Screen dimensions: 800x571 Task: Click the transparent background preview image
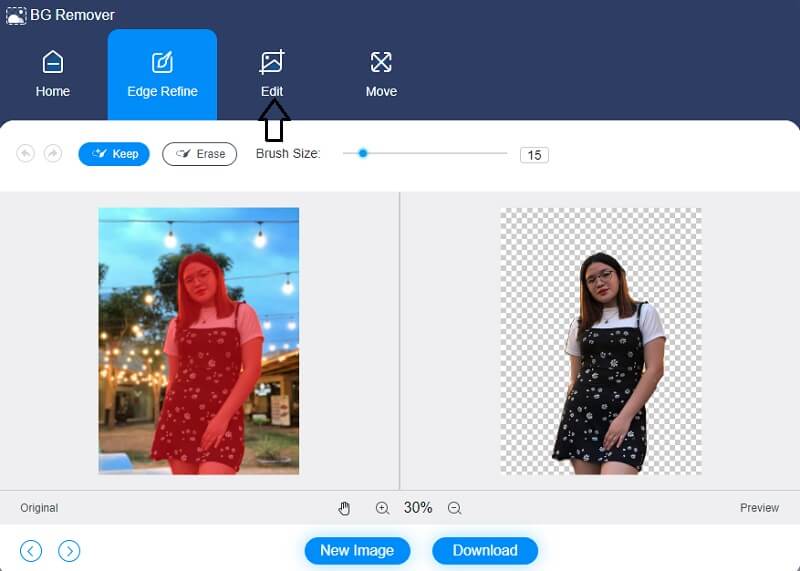(600, 340)
